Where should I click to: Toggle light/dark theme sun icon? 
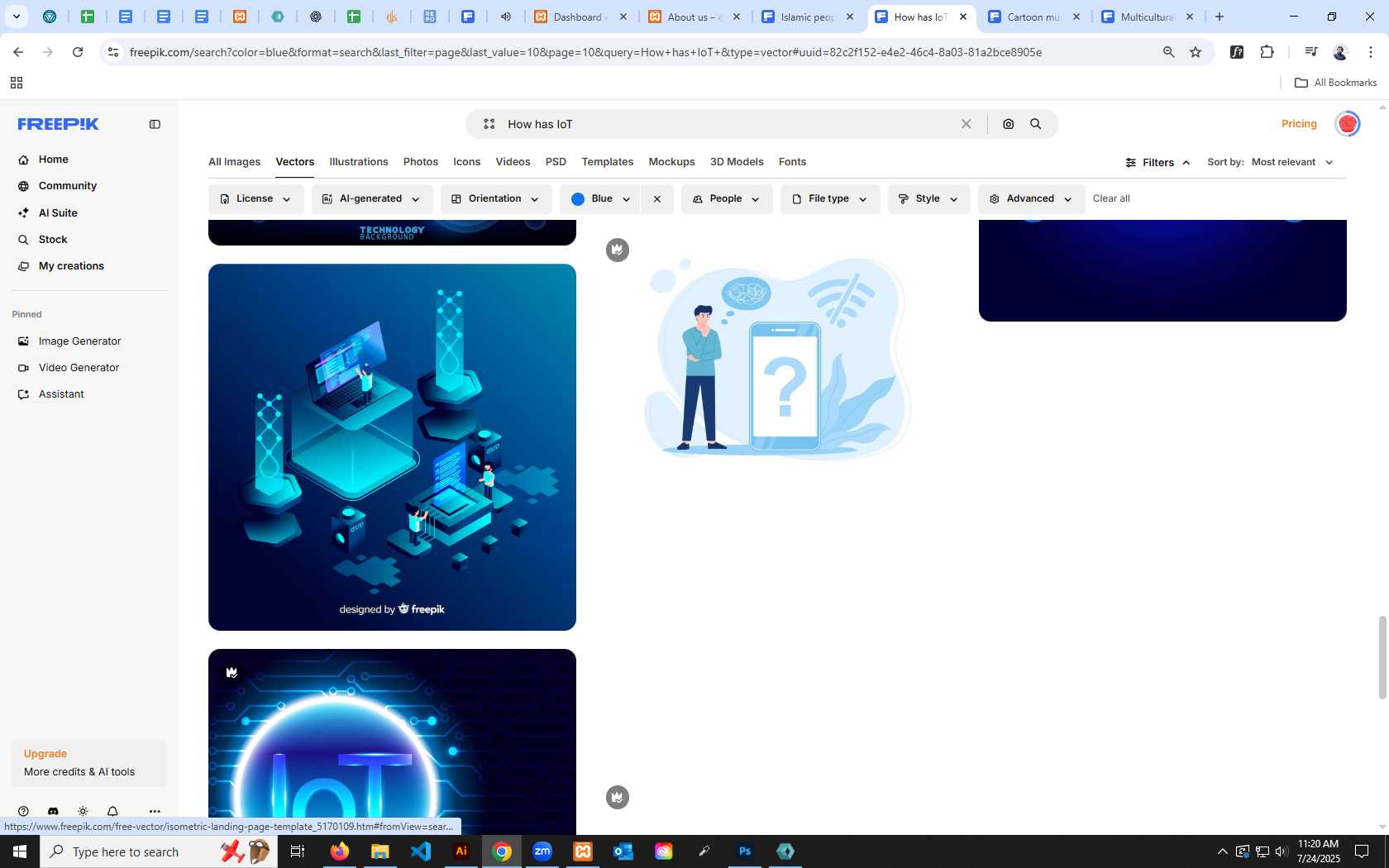[83, 811]
